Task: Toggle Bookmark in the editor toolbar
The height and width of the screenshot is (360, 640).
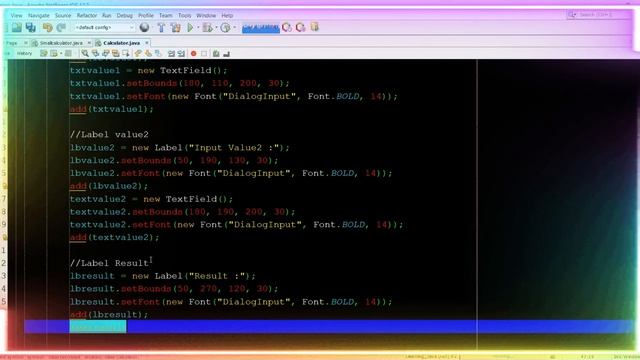Action: (158, 53)
